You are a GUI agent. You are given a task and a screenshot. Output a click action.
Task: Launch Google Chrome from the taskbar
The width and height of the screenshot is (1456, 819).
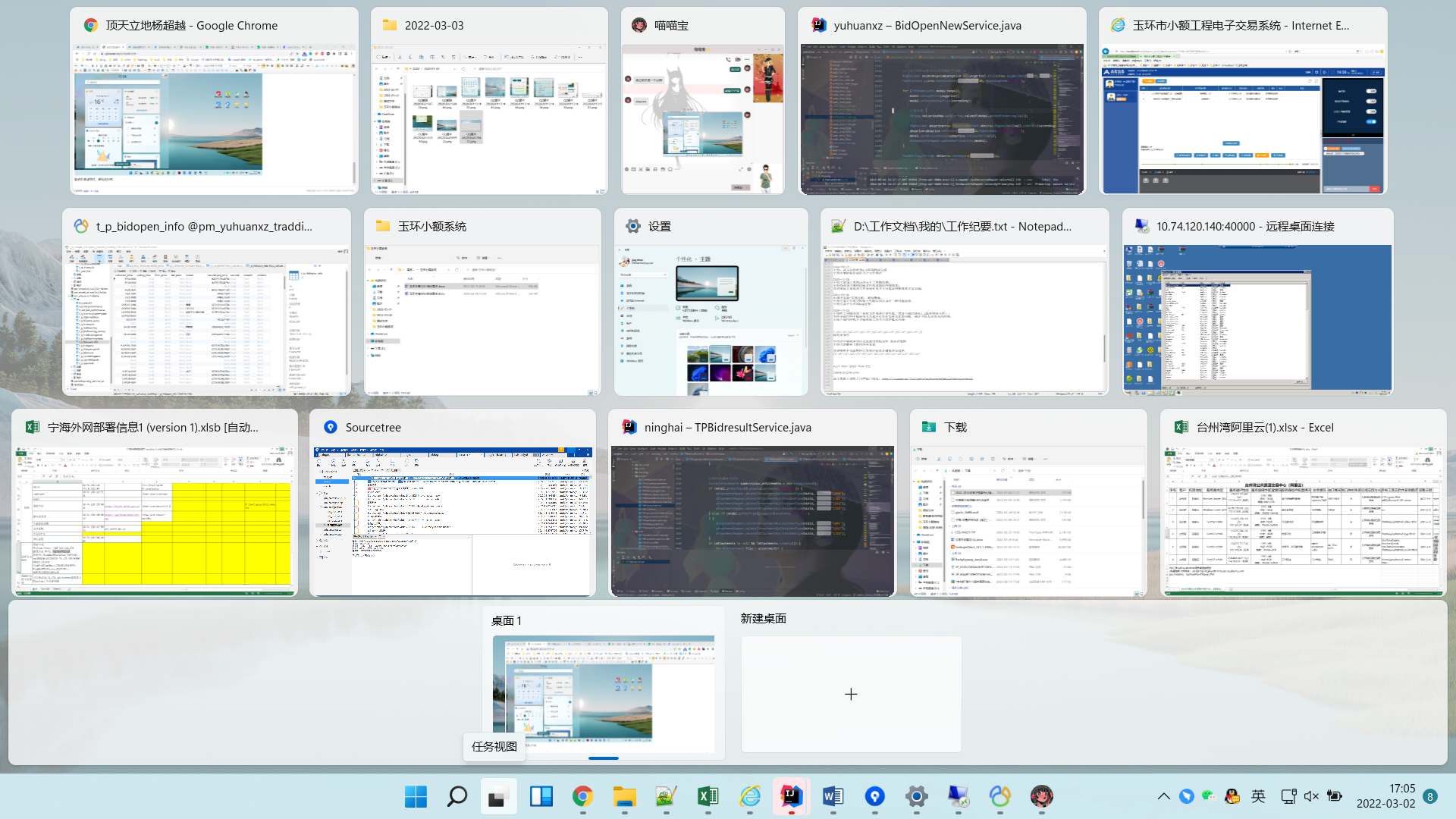click(x=582, y=796)
